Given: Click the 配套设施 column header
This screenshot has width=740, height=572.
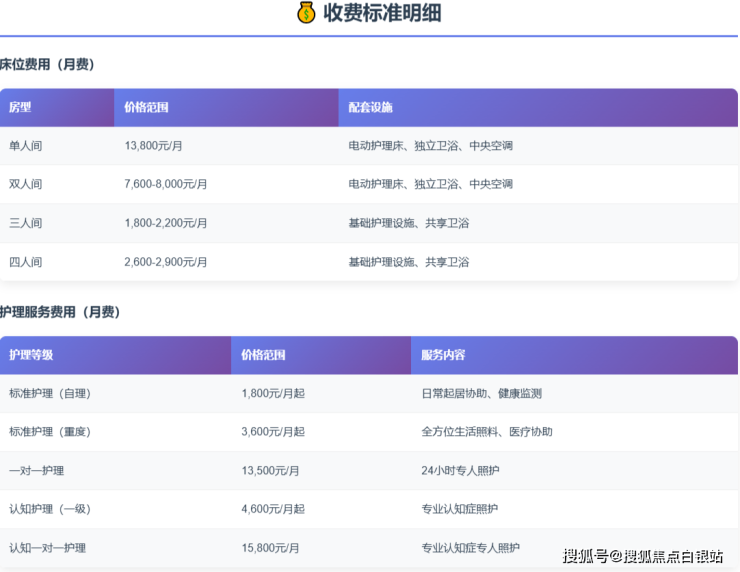Looking at the screenshot, I should [370, 107].
